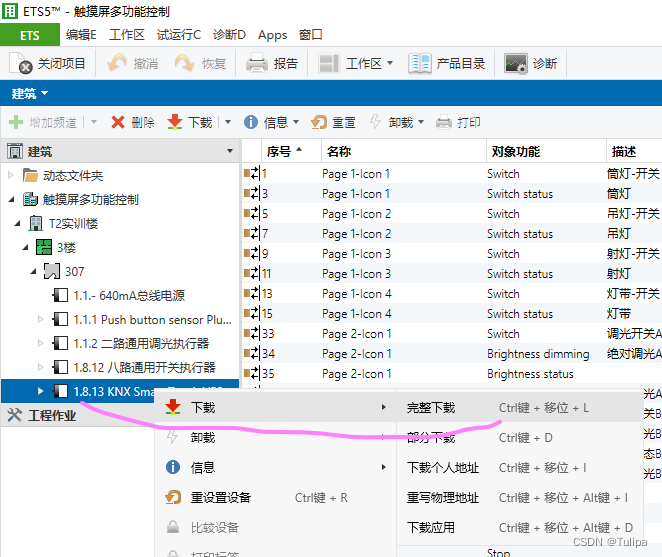Click the T2实训楼 building icon
This screenshot has height=557, width=662.
[x=36, y=223]
